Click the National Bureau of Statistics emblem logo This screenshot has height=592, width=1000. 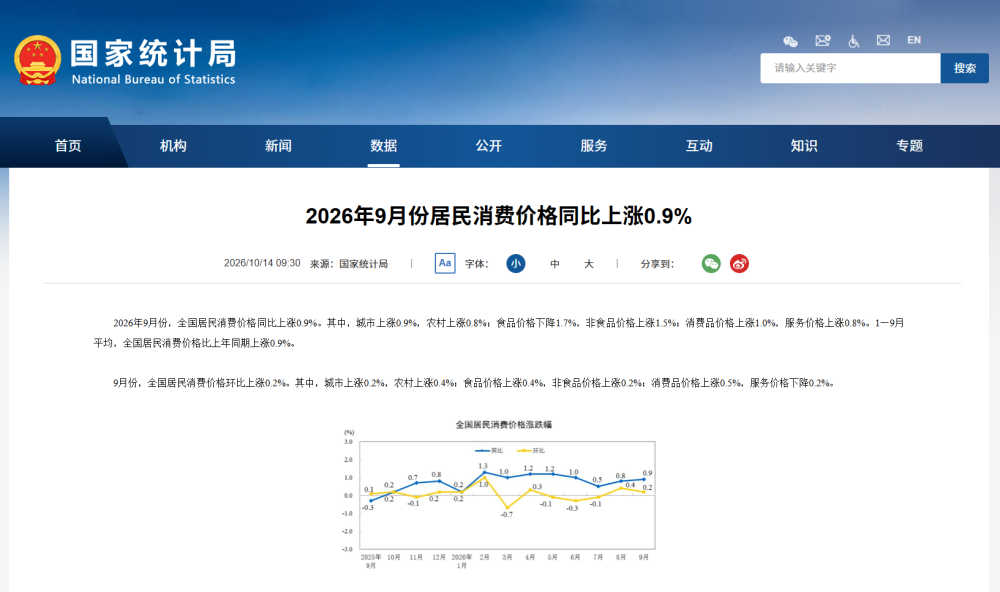37,60
